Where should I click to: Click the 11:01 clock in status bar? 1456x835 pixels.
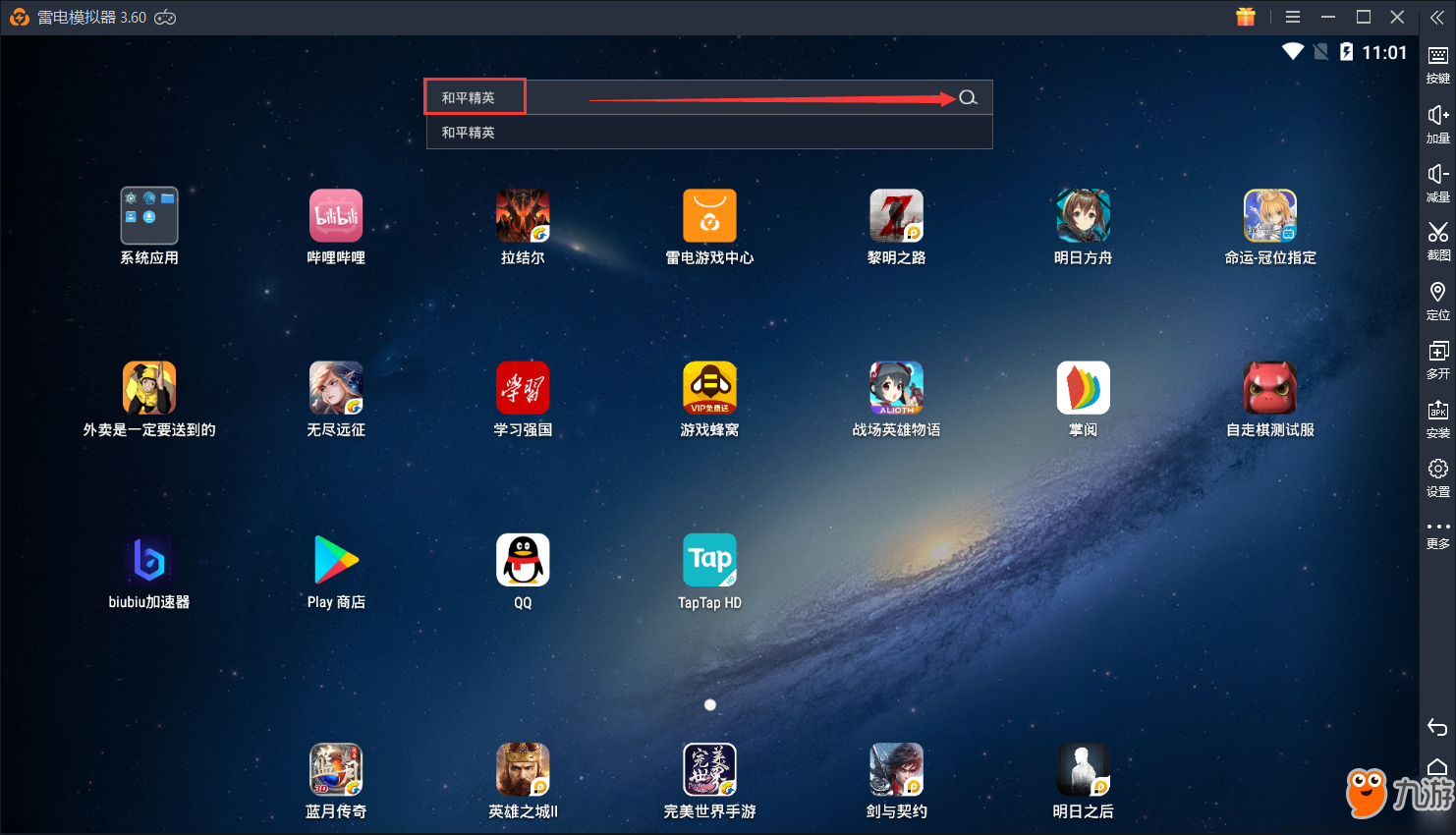point(1384,52)
